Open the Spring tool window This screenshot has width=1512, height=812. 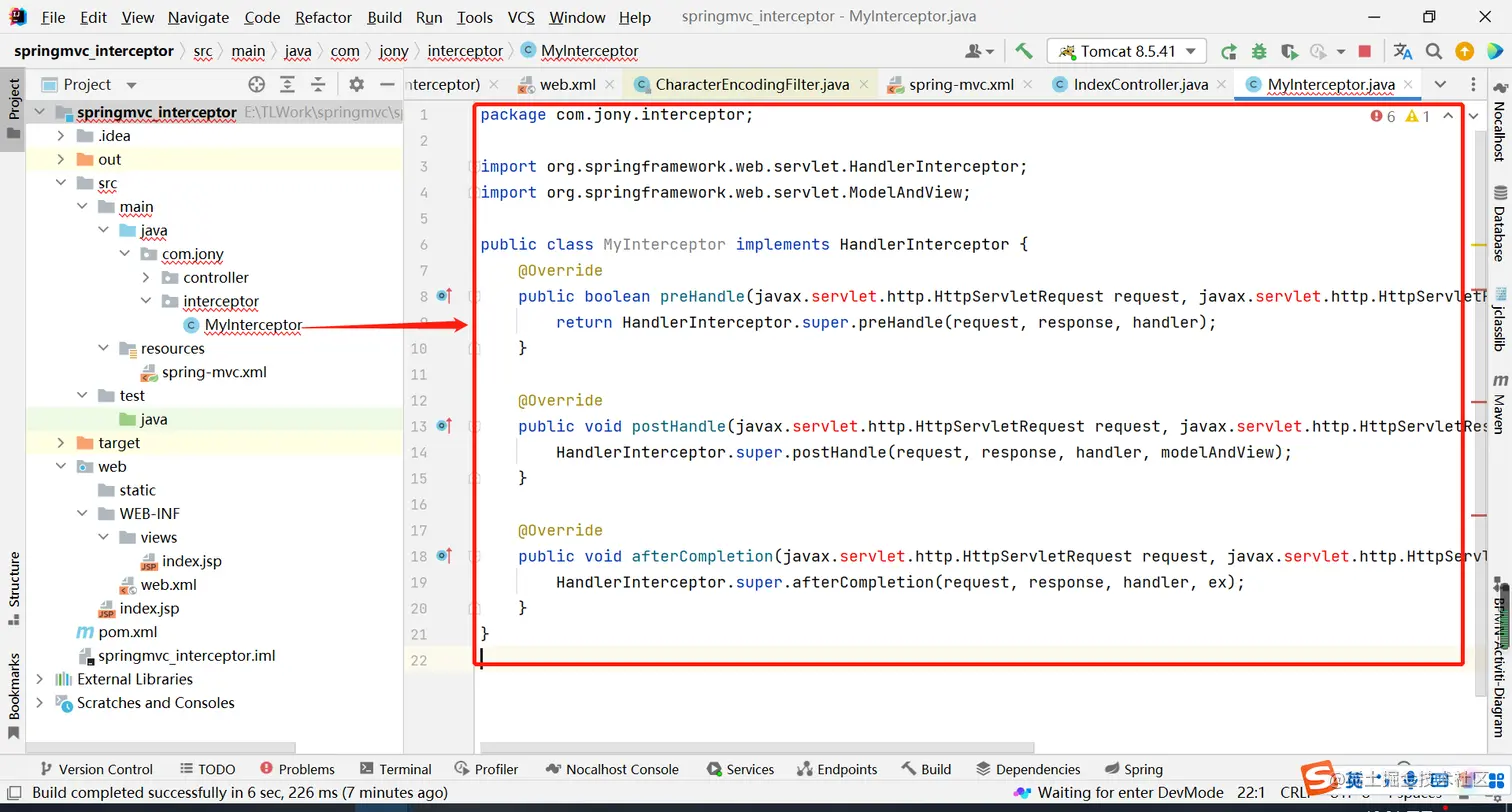1134,769
